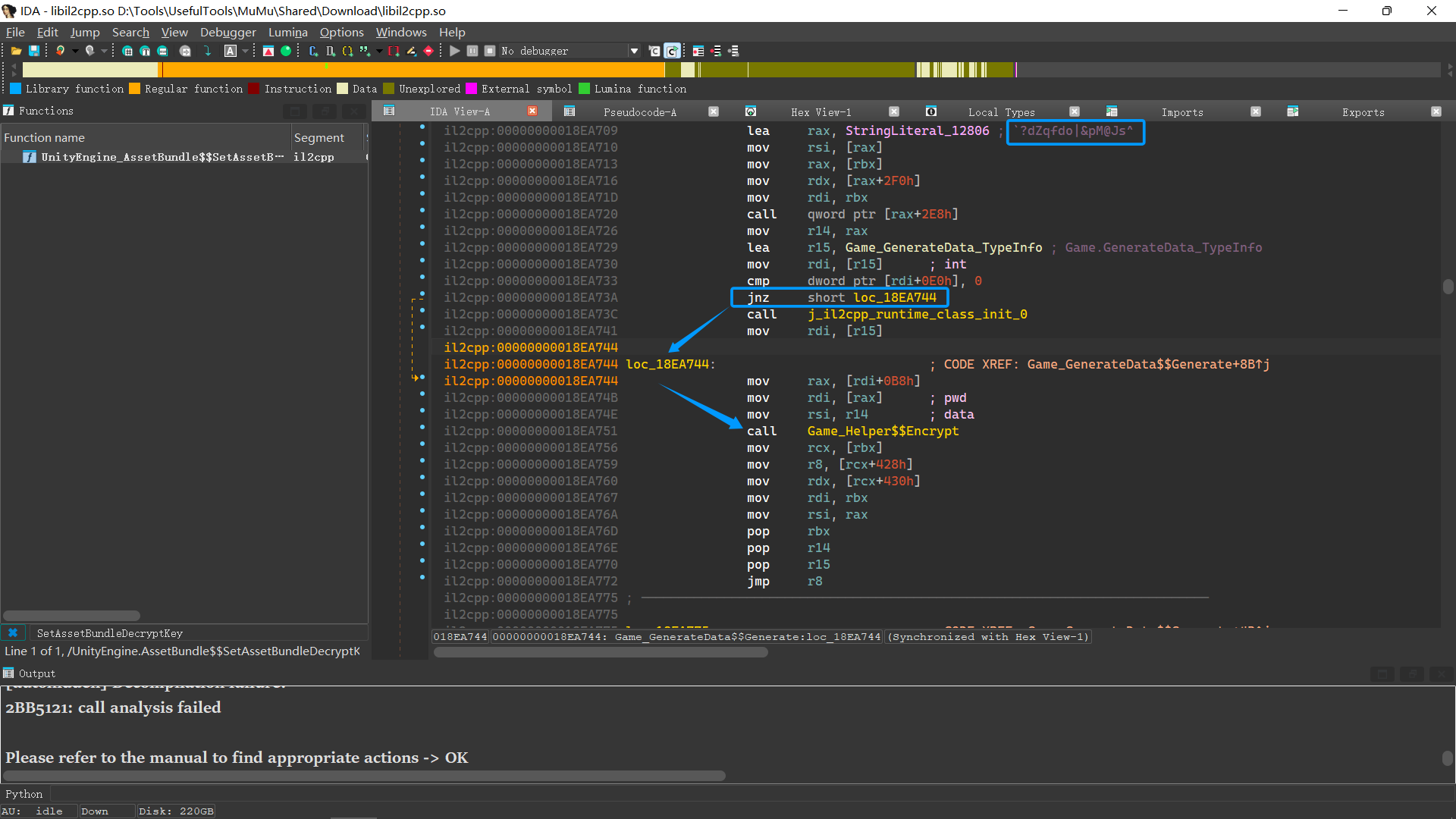
Task: Click the yellow pencil toolbar icon
Action: click(x=411, y=51)
